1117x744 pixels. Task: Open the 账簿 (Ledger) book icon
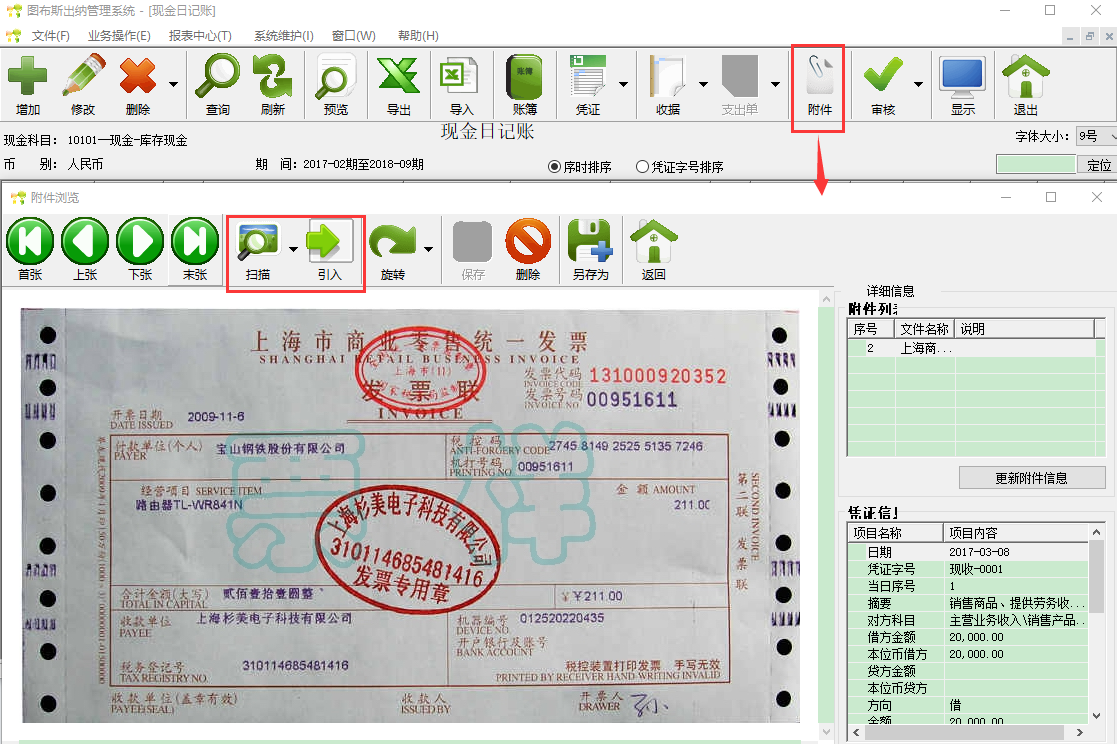point(524,76)
